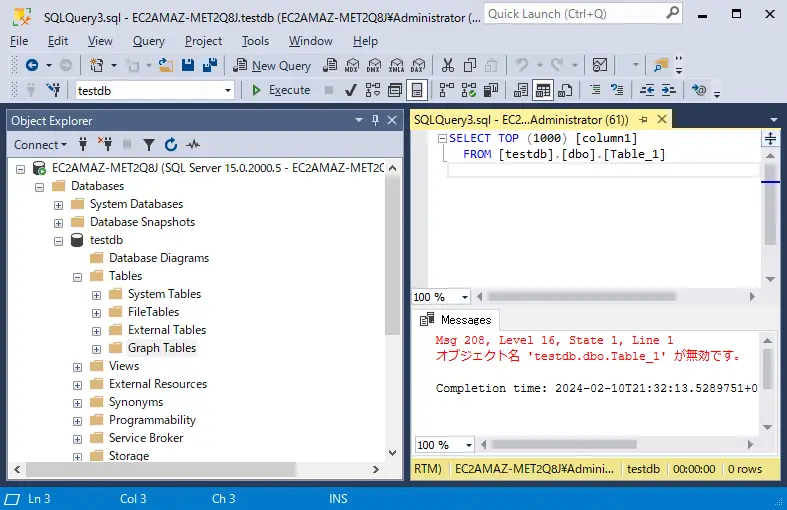Open new XMLA query
787x510 pixels.
pyautogui.click(x=396, y=65)
